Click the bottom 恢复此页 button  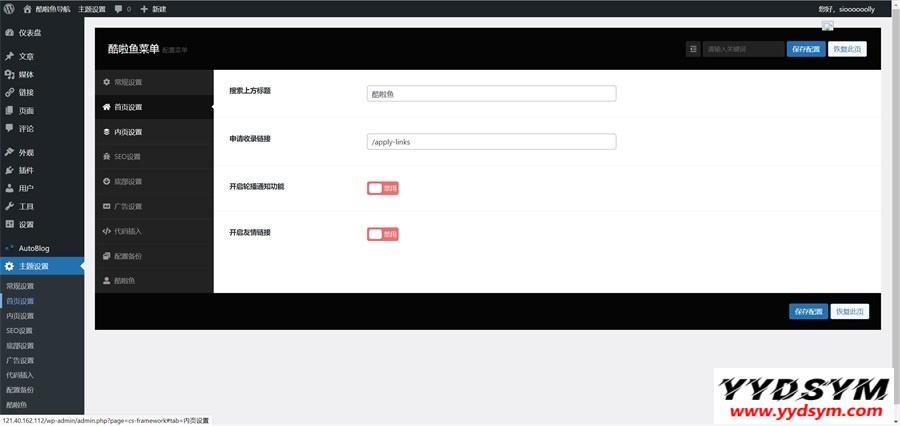(x=848, y=312)
